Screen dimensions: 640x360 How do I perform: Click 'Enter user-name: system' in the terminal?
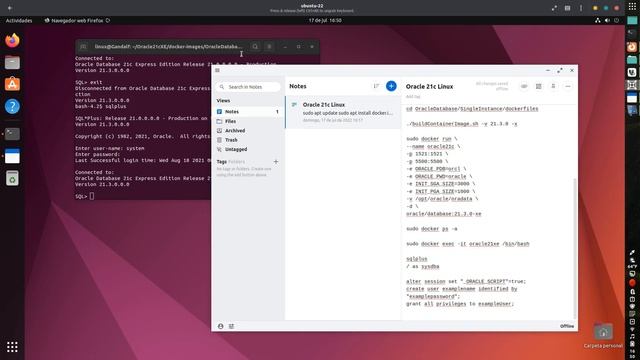pos(109,149)
